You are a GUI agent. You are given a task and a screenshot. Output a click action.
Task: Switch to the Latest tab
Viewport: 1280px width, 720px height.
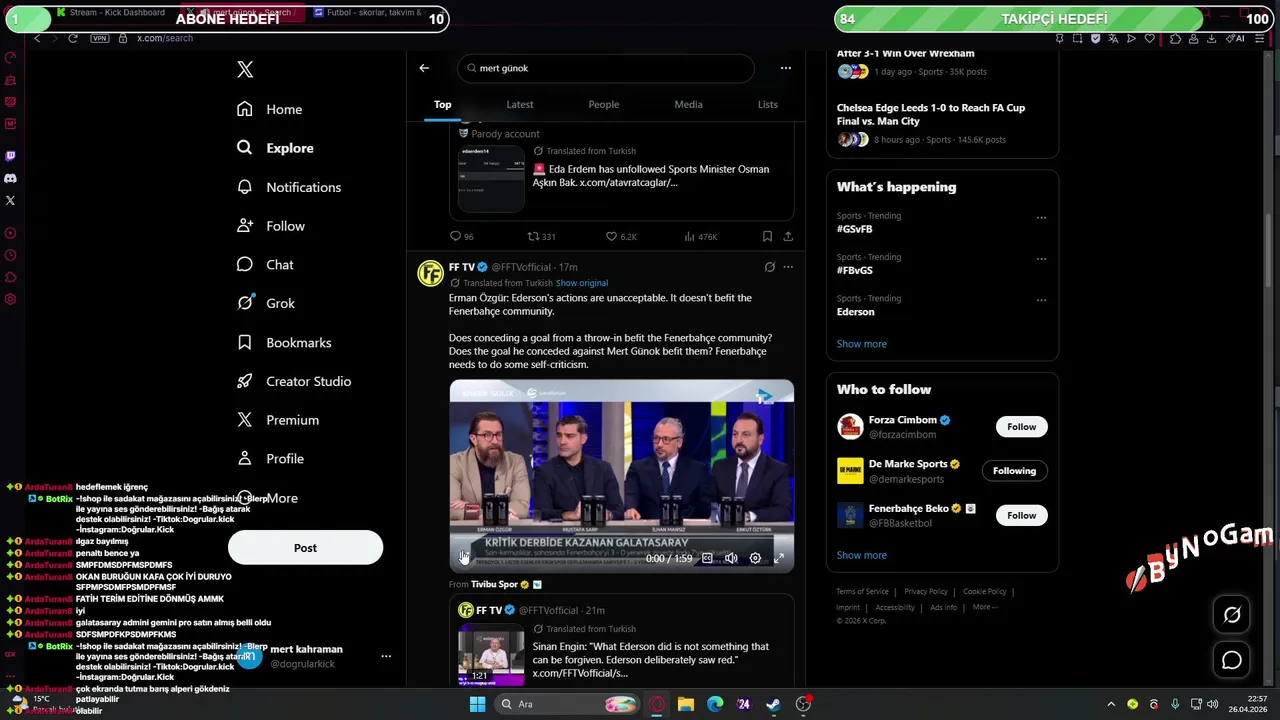(x=520, y=104)
